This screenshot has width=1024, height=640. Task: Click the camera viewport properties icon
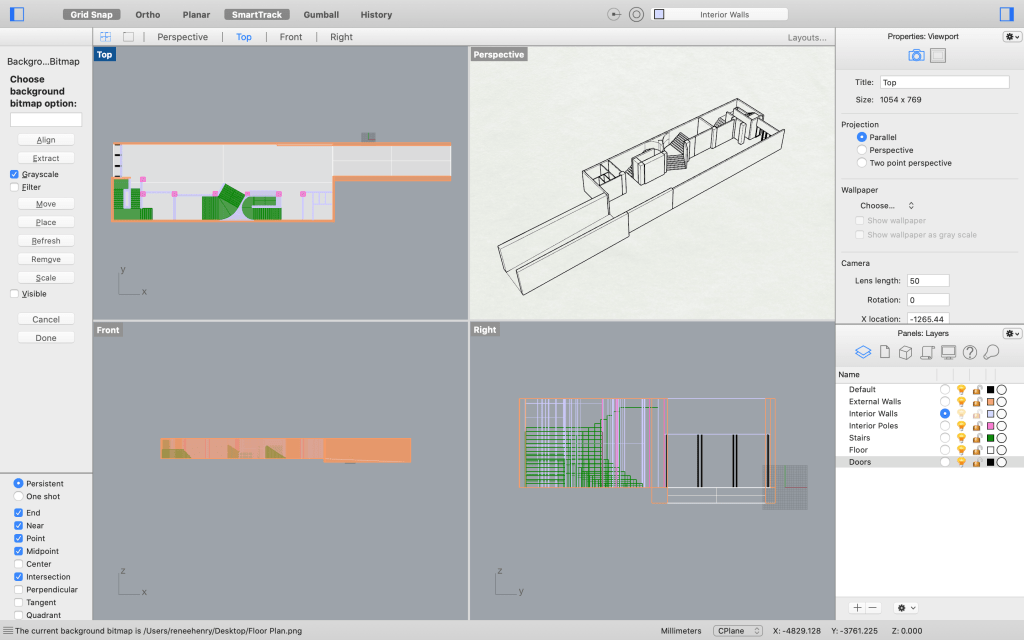pyautogui.click(x=915, y=56)
